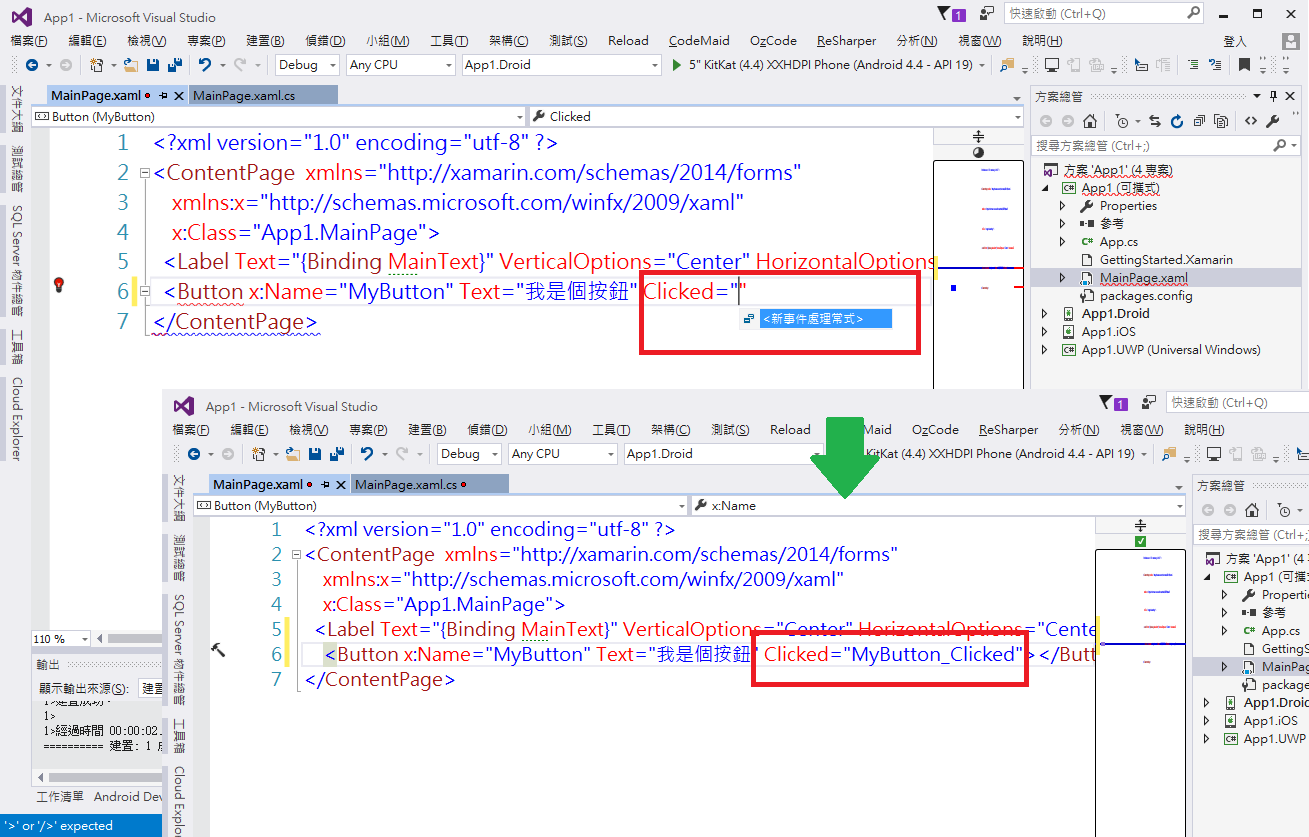Click Navigate Backward arrow in upper window toolbar
The width and height of the screenshot is (1309, 837).
click(x=32, y=65)
